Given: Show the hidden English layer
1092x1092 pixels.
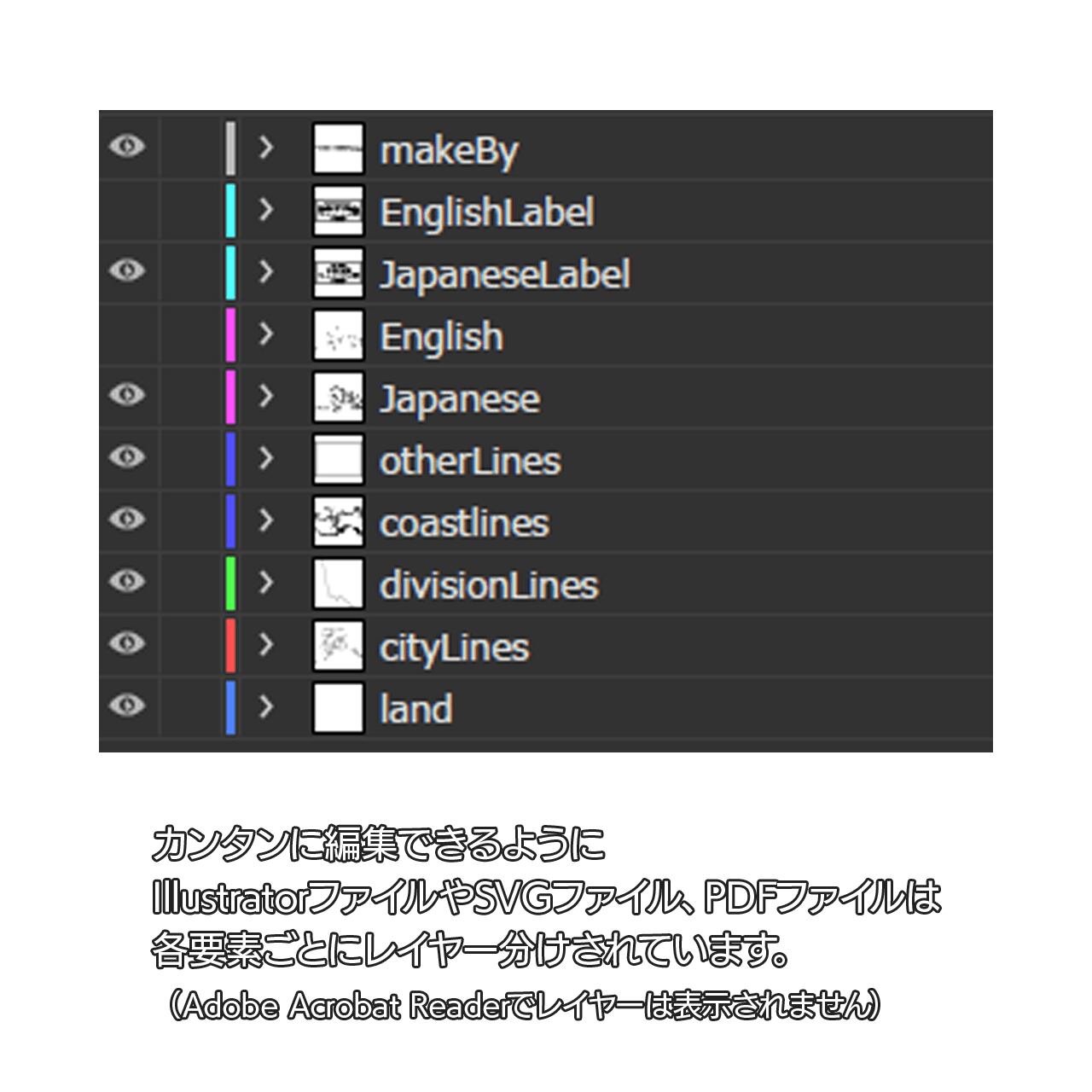Looking at the screenshot, I should 127,334.
